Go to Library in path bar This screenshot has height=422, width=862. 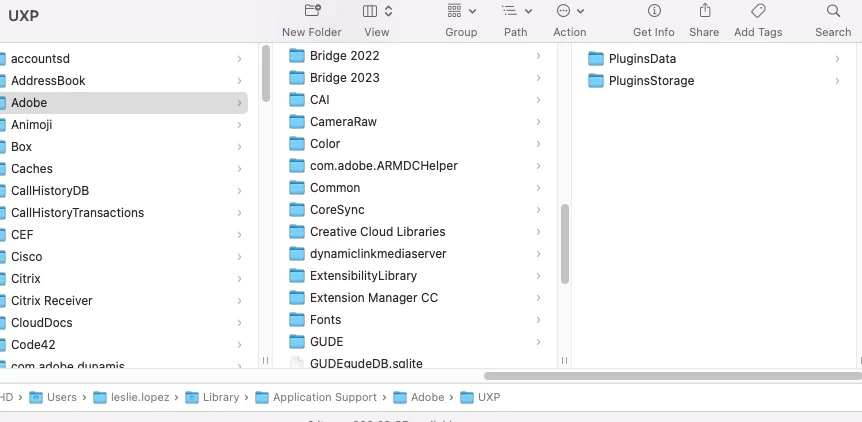(x=212, y=397)
